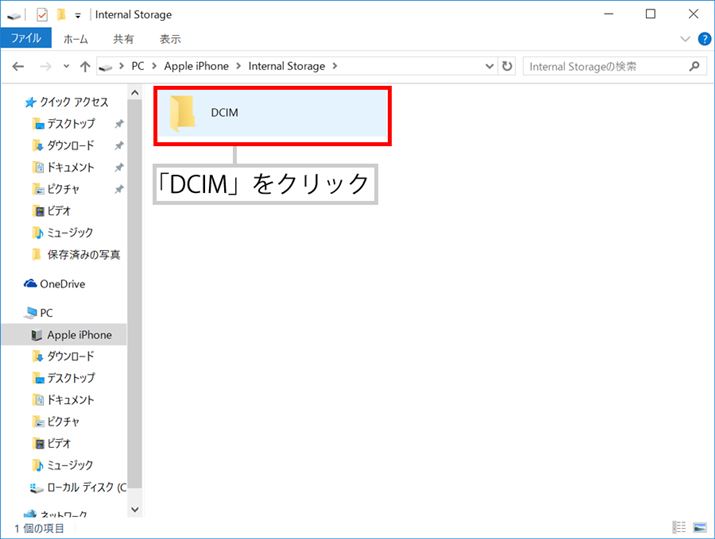715x539 pixels.
Task: Expand the ribbon with the chevron
Action: tap(685, 39)
